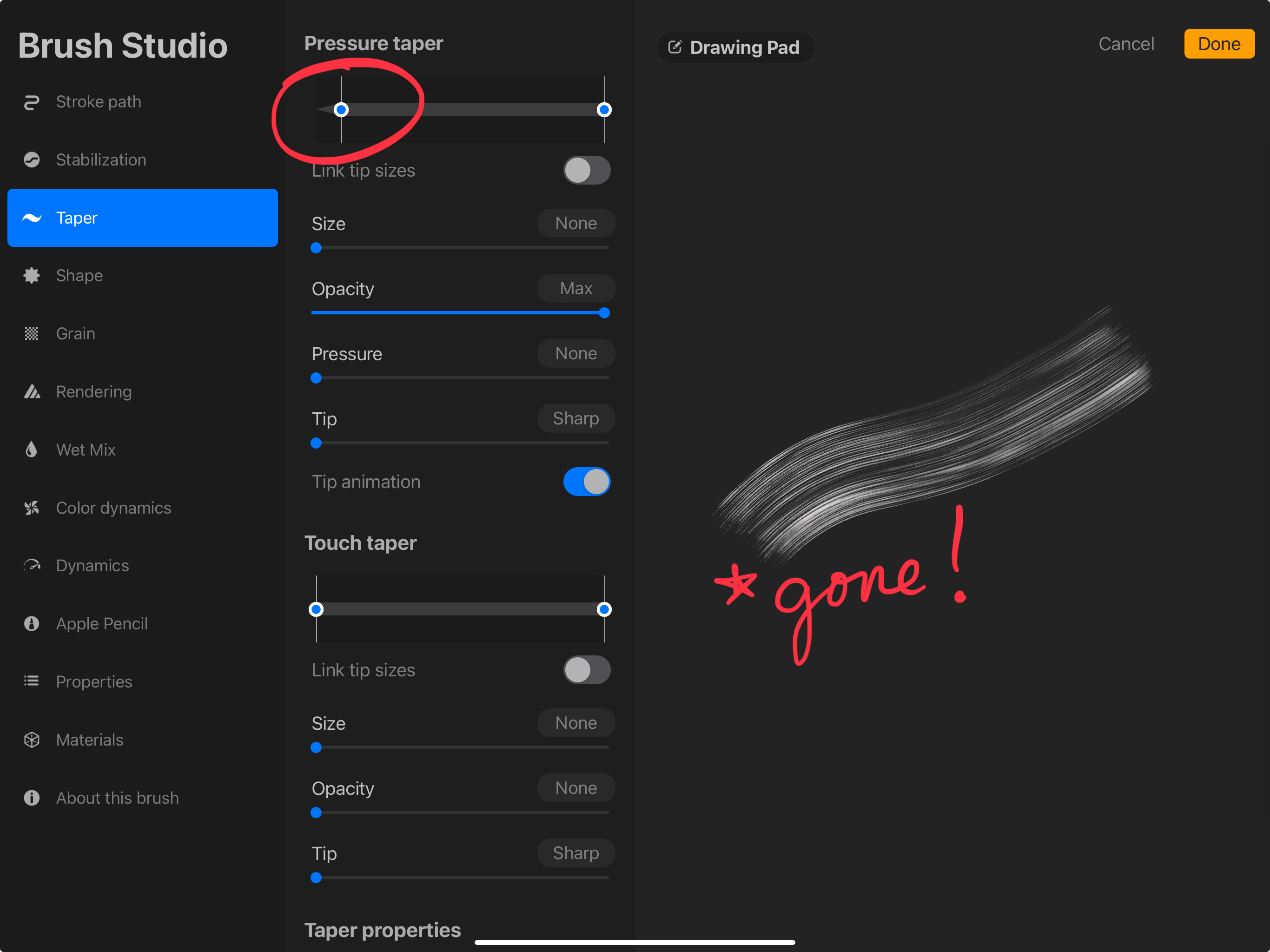Open the Drawing Pad button
This screenshot has width=1270, height=952.
735,47
